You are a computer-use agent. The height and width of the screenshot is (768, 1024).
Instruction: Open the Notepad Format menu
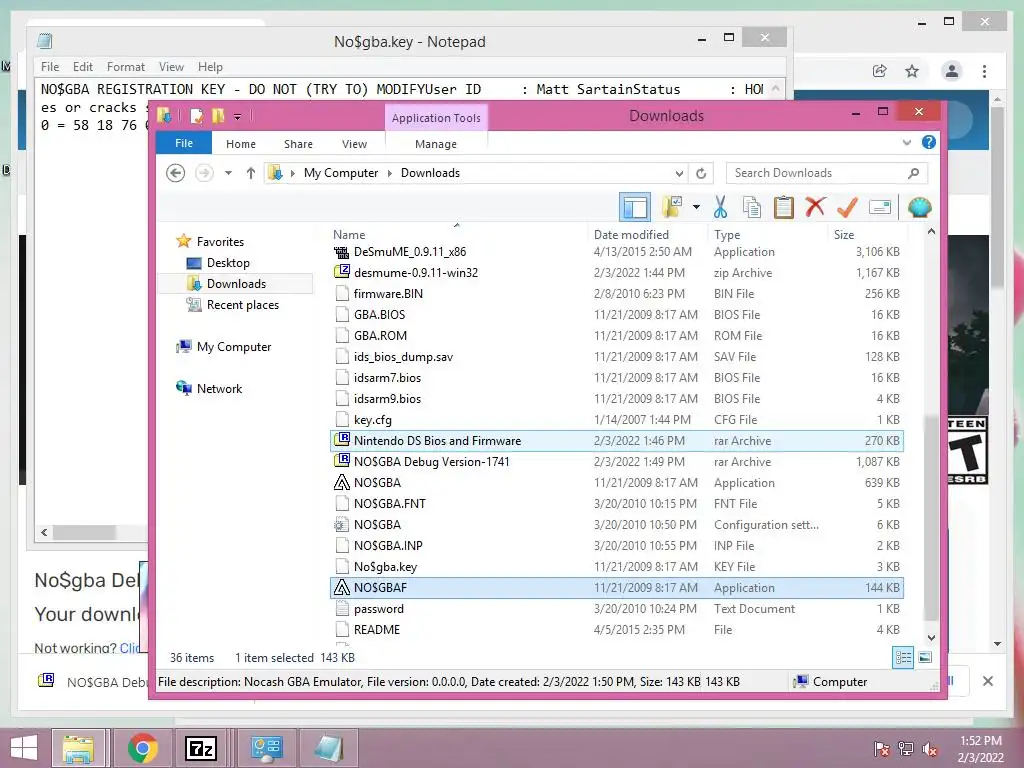pyautogui.click(x=125, y=67)
